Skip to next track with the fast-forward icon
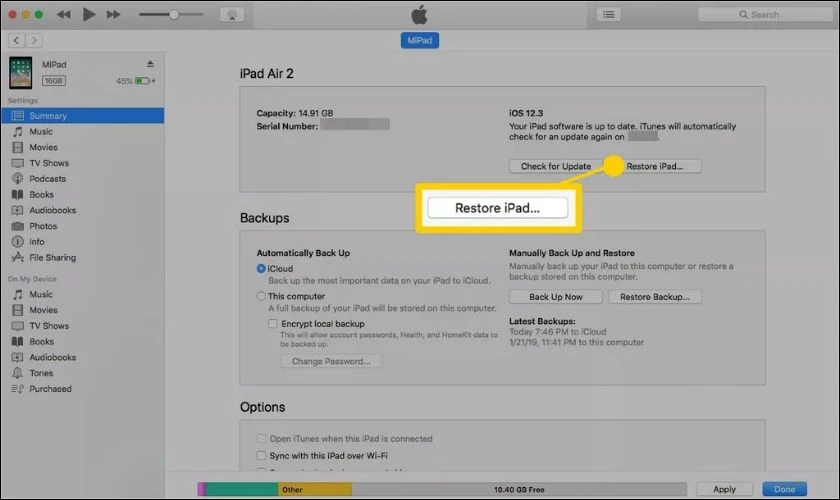Screen dimensions: 840x500 coord(113,14)
